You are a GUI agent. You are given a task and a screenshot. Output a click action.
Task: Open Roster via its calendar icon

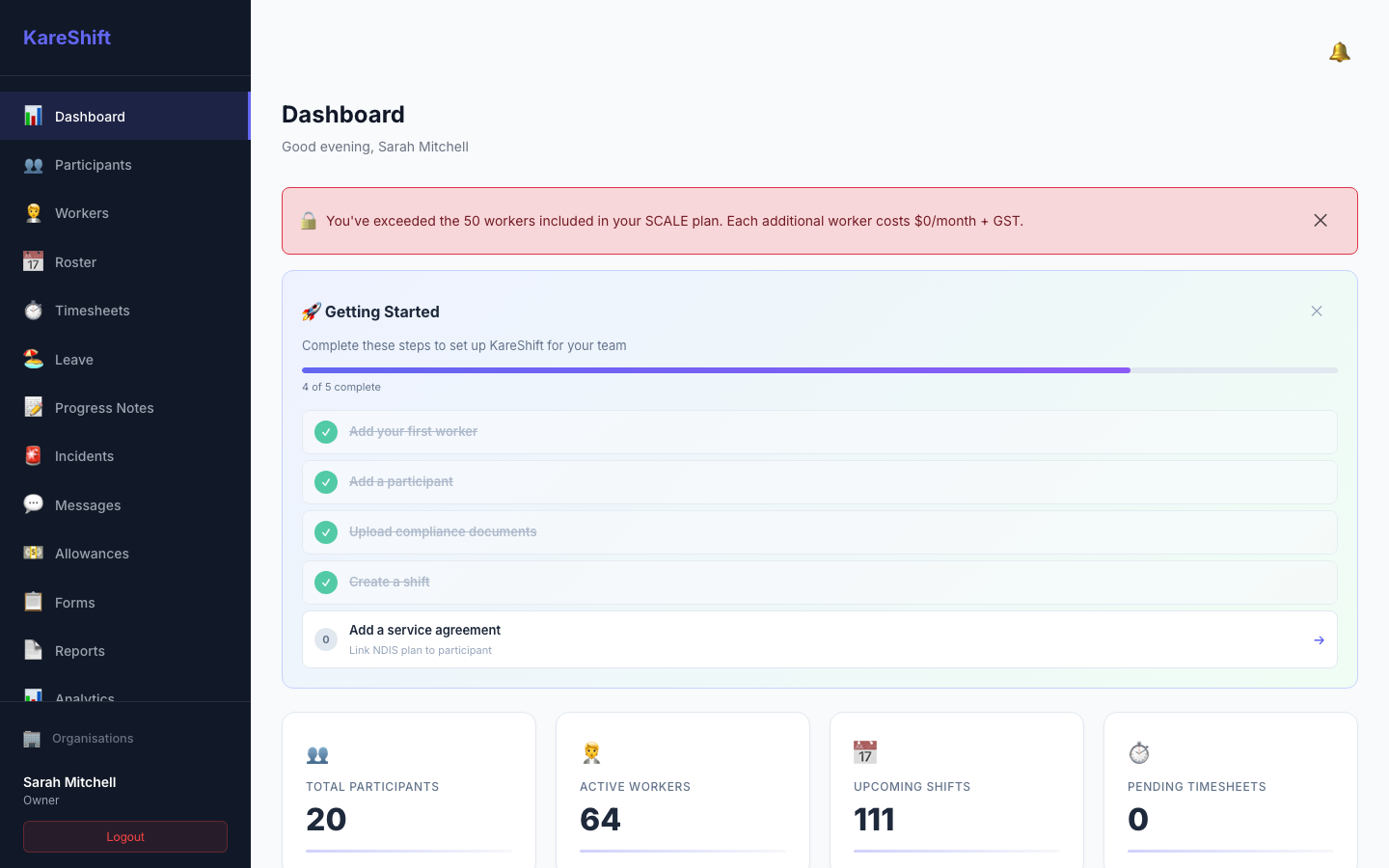pos(33,262)
